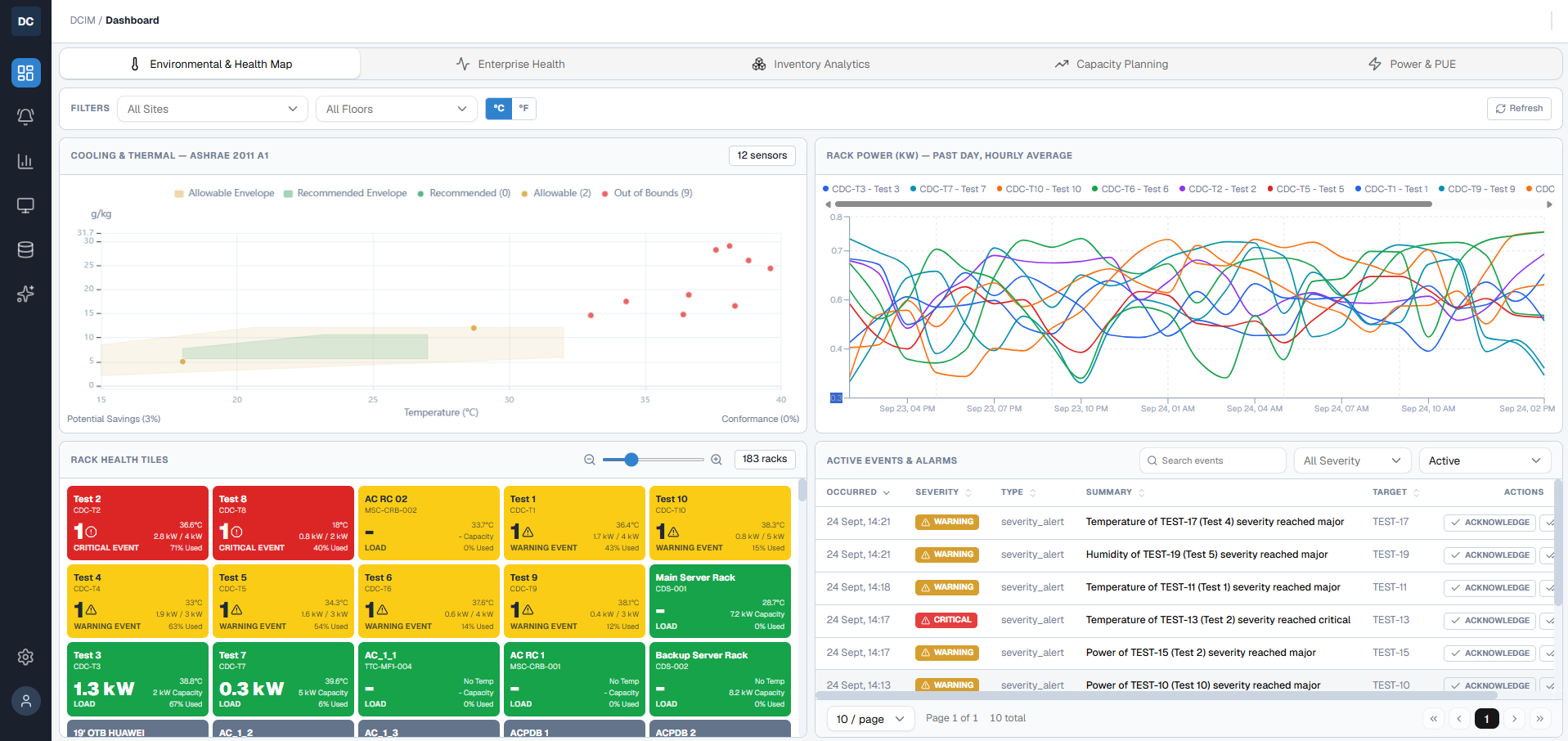1568x741 pixels.
Task: Acknowledge the TEST-15 power warning
Action: click(1489, 653)
